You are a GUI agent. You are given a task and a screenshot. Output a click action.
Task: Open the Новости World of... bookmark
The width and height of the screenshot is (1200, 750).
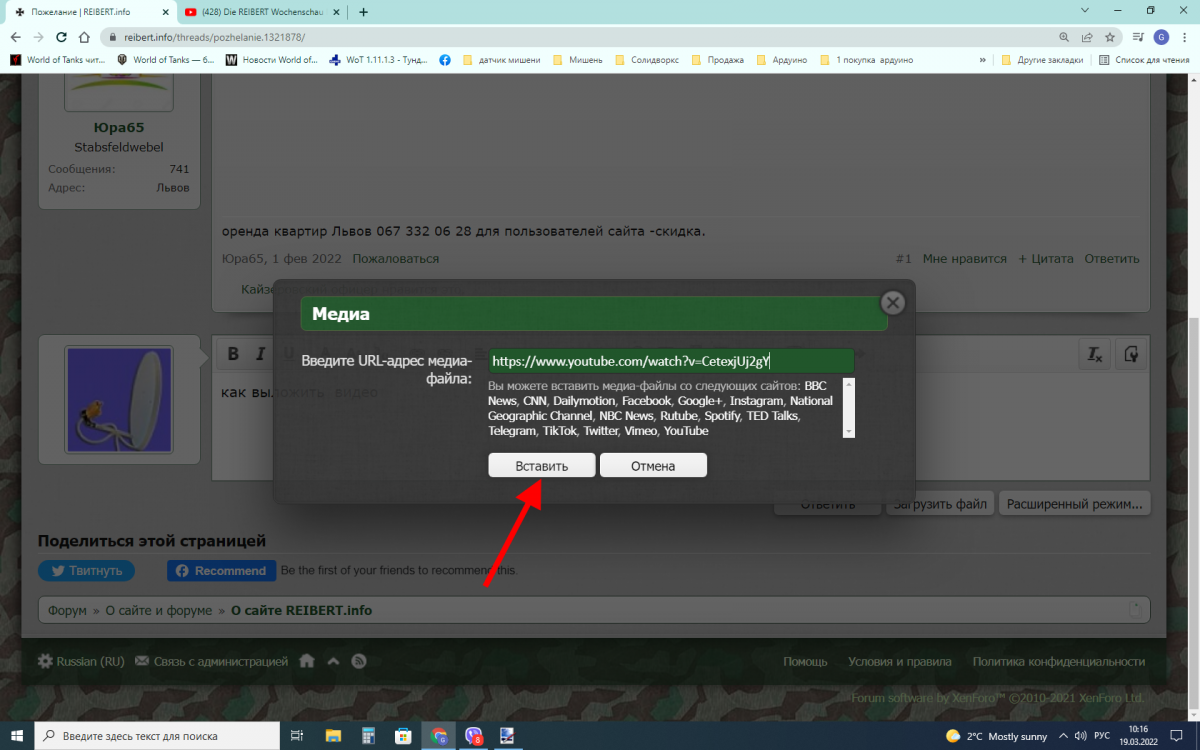[x=272, y=60]
